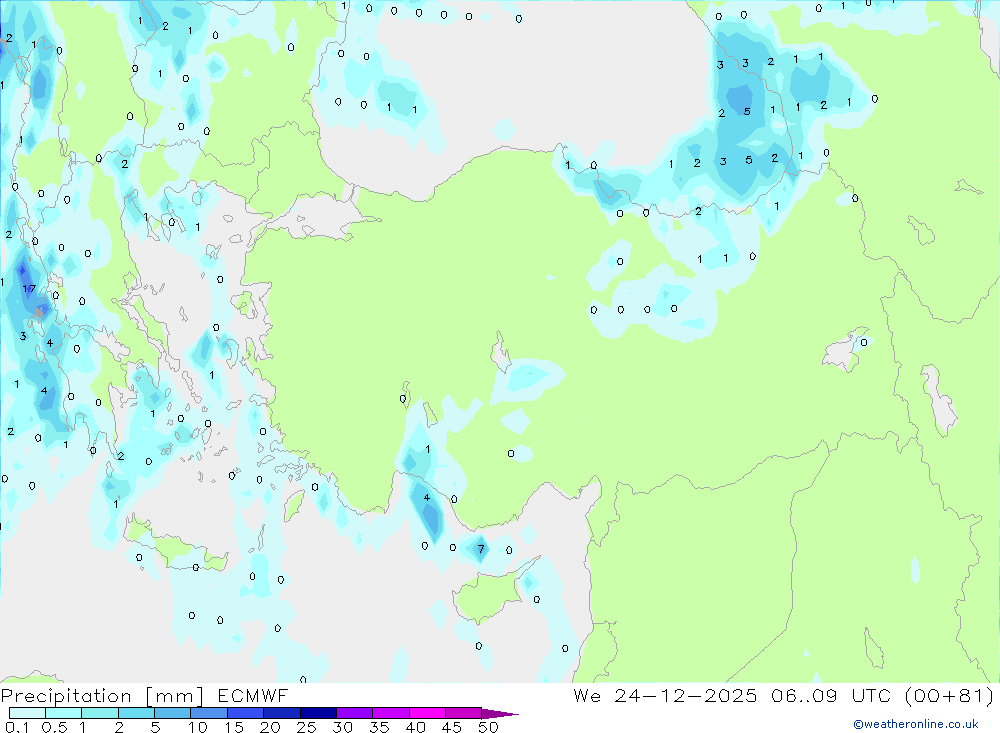Click the "20" legend scale label

pos(270,727)
